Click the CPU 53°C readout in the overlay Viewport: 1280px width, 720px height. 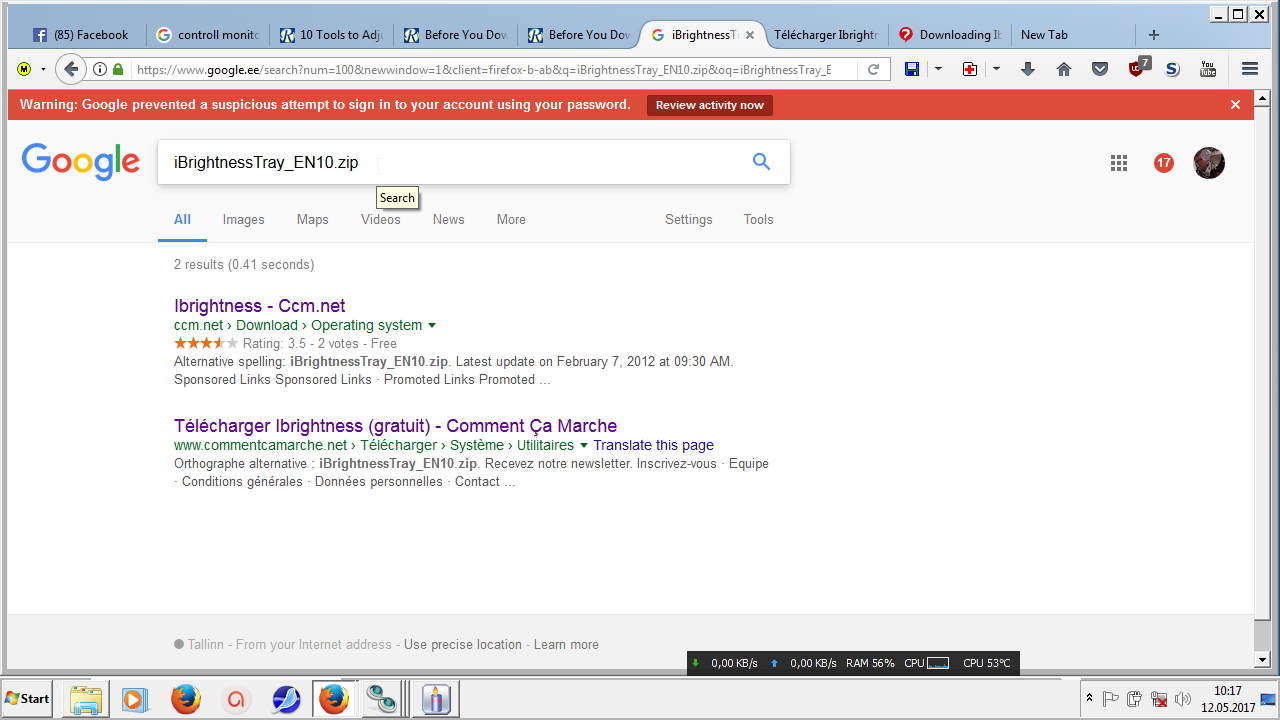pos(987,663)
